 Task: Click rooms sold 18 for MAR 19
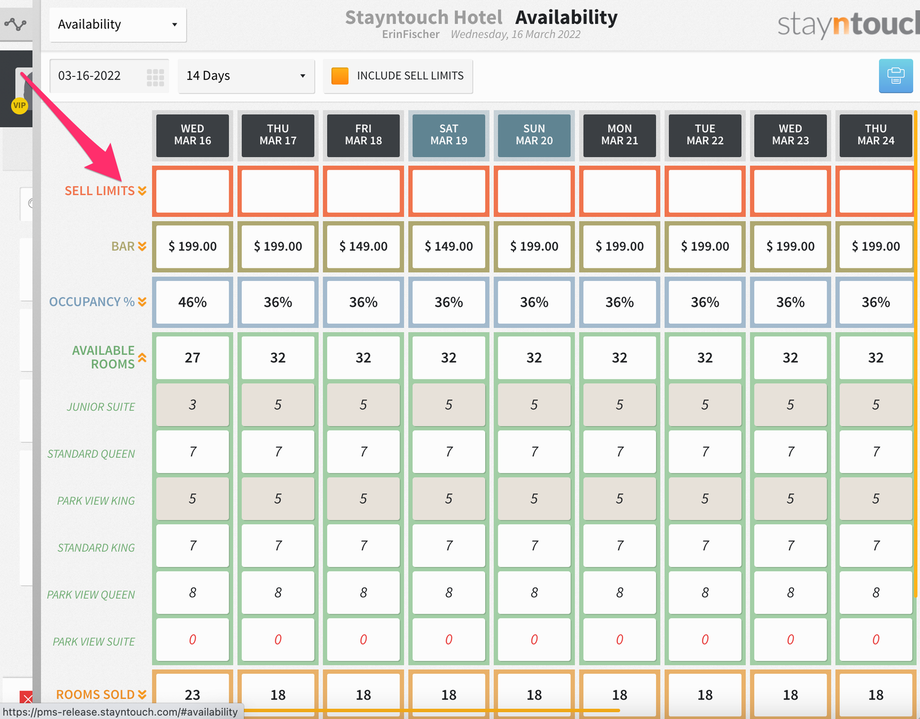coord(449,695)
